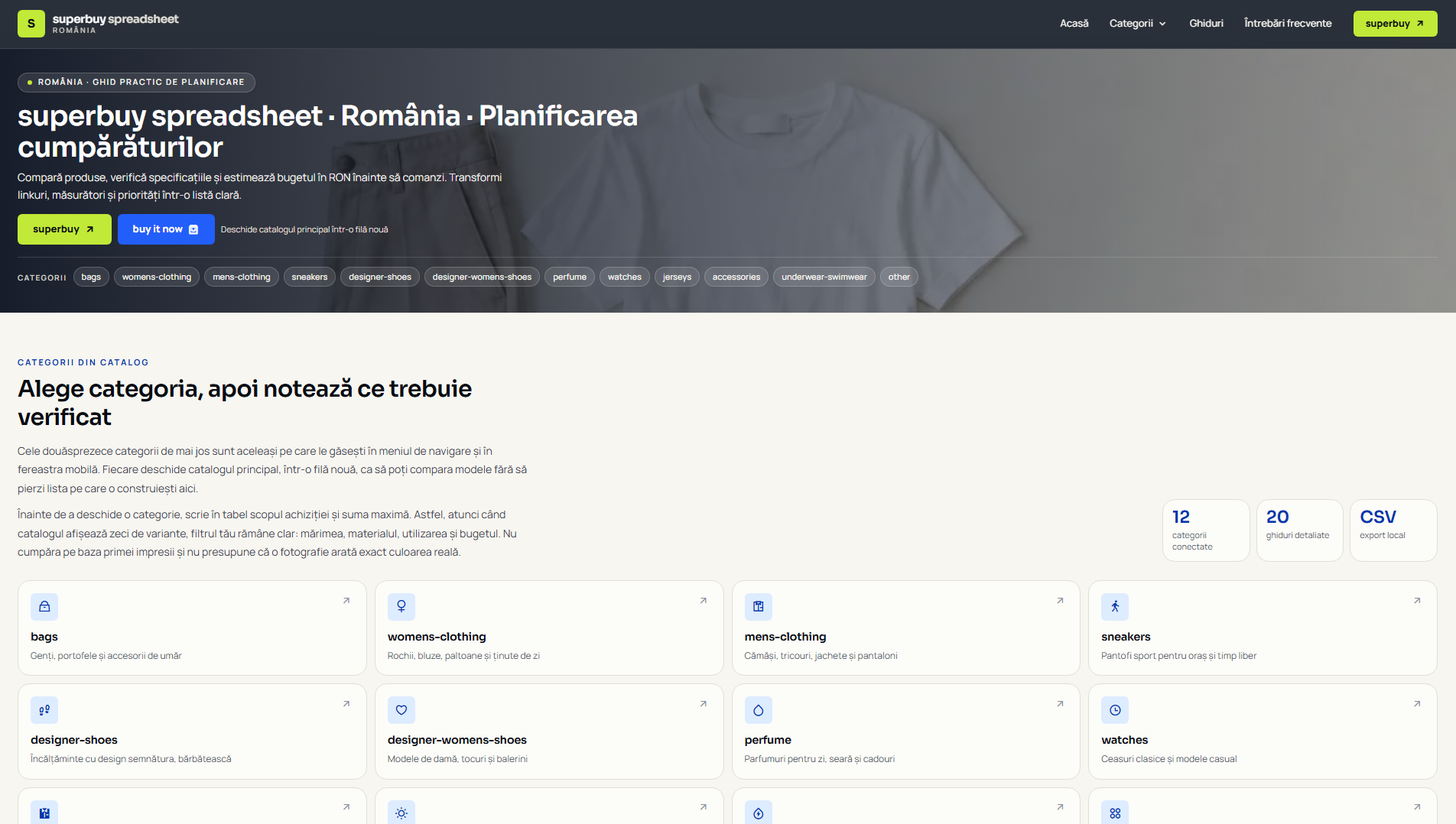
Task: Click the designer-shoes footprints icon
Action: pyautogui.click(x=44, y=710)
